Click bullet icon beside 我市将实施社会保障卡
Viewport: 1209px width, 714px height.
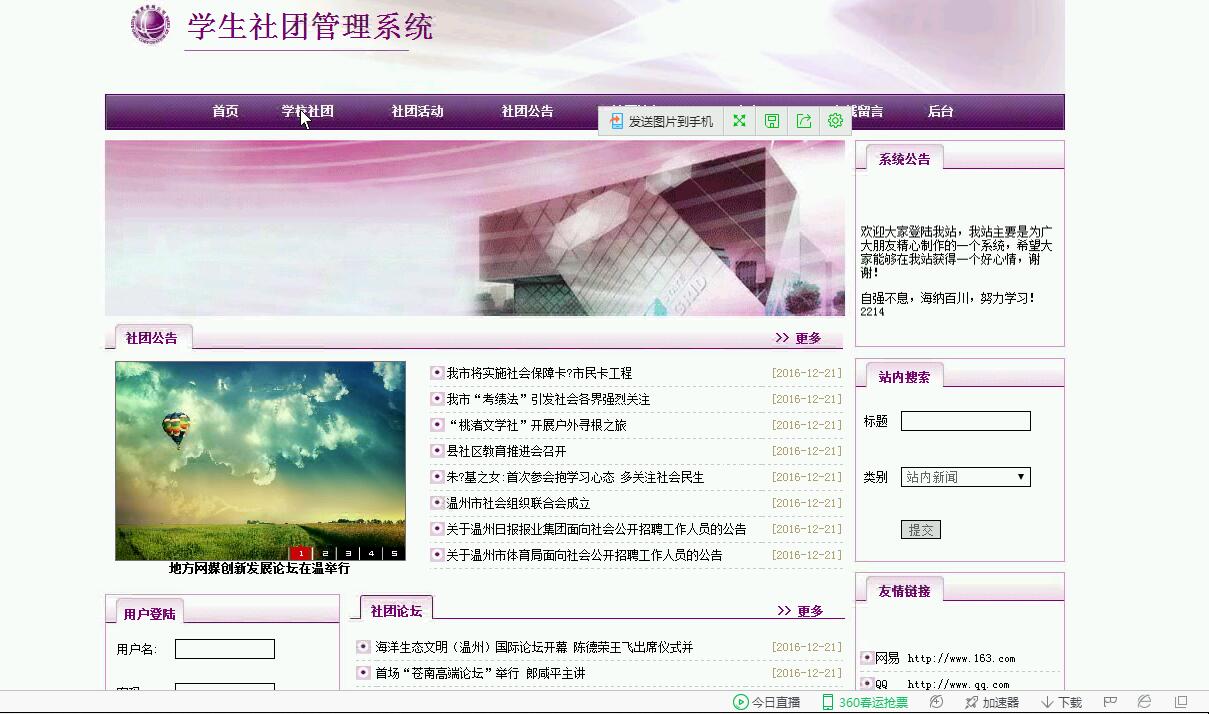(x=437, y=373)
